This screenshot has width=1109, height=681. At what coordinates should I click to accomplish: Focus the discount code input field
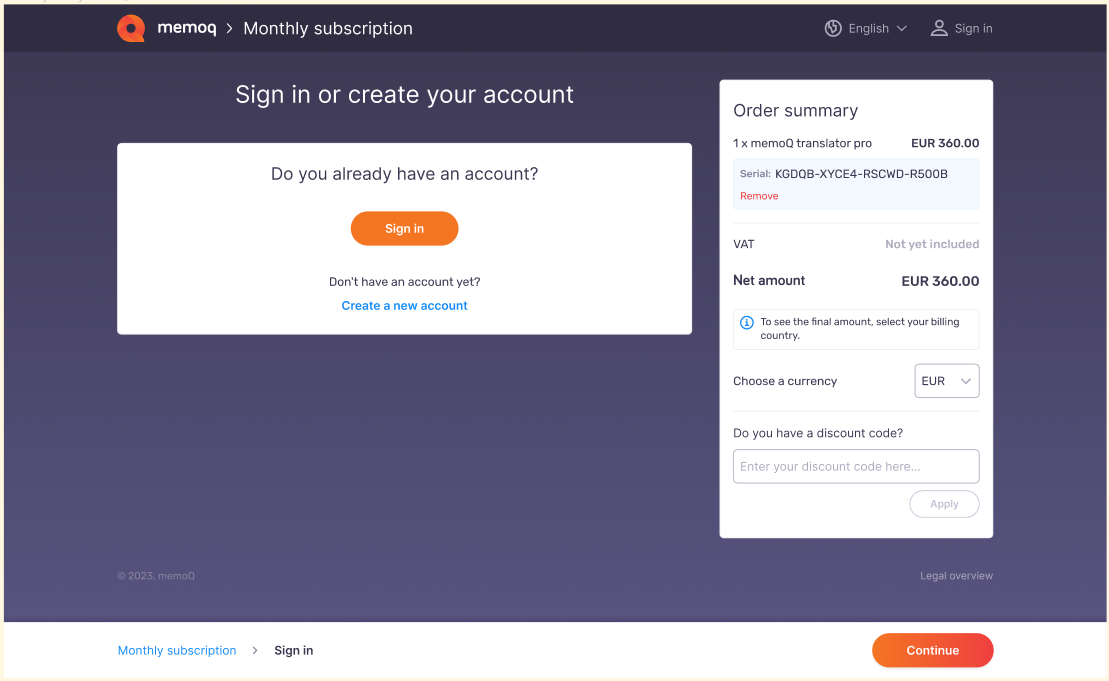856,466
